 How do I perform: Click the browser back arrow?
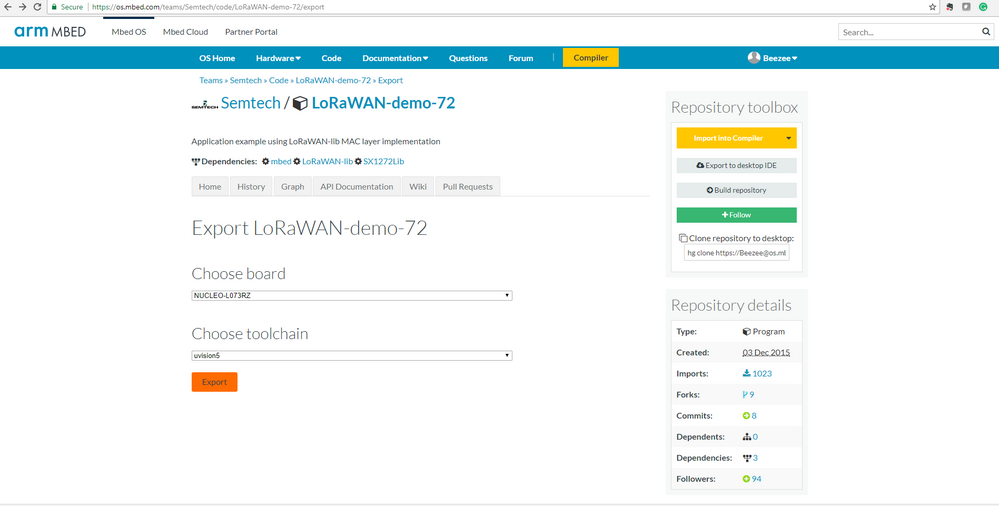pyautogui.click(x=8, y=7)
